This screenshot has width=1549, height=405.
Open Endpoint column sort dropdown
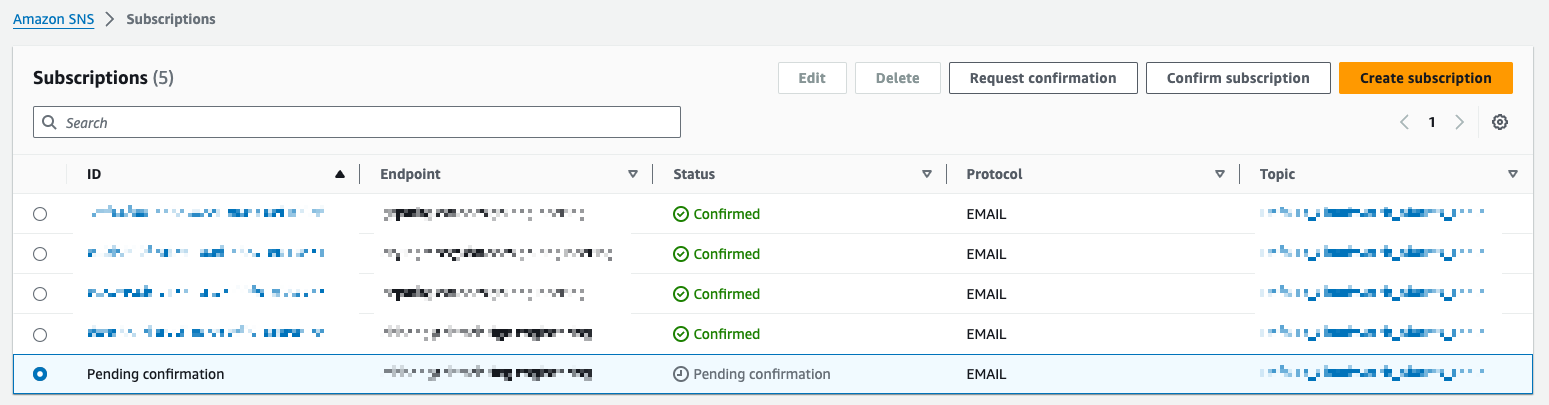tap(632, 174)
